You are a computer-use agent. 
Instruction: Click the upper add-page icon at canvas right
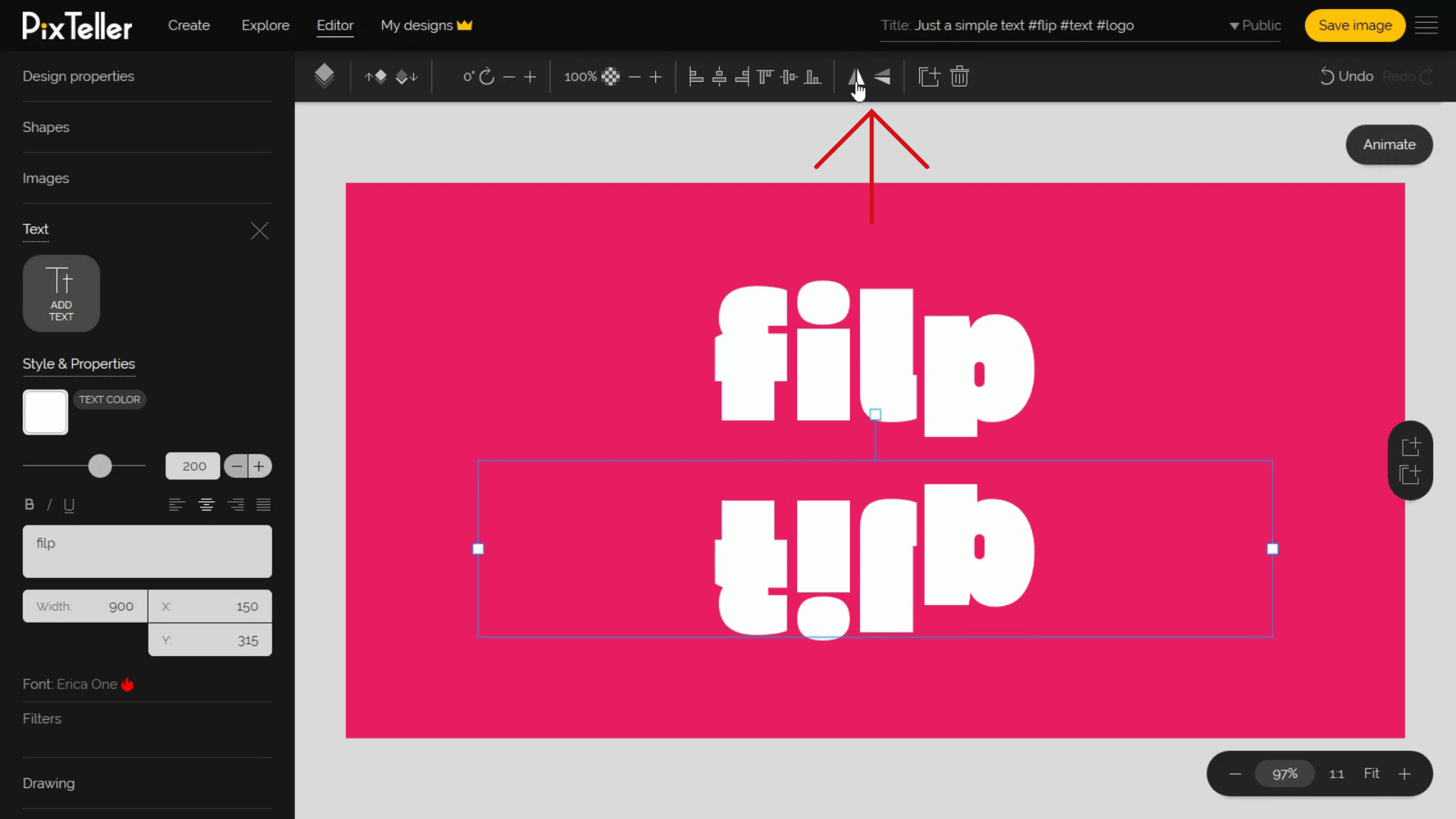click(x=1410, y=447)
